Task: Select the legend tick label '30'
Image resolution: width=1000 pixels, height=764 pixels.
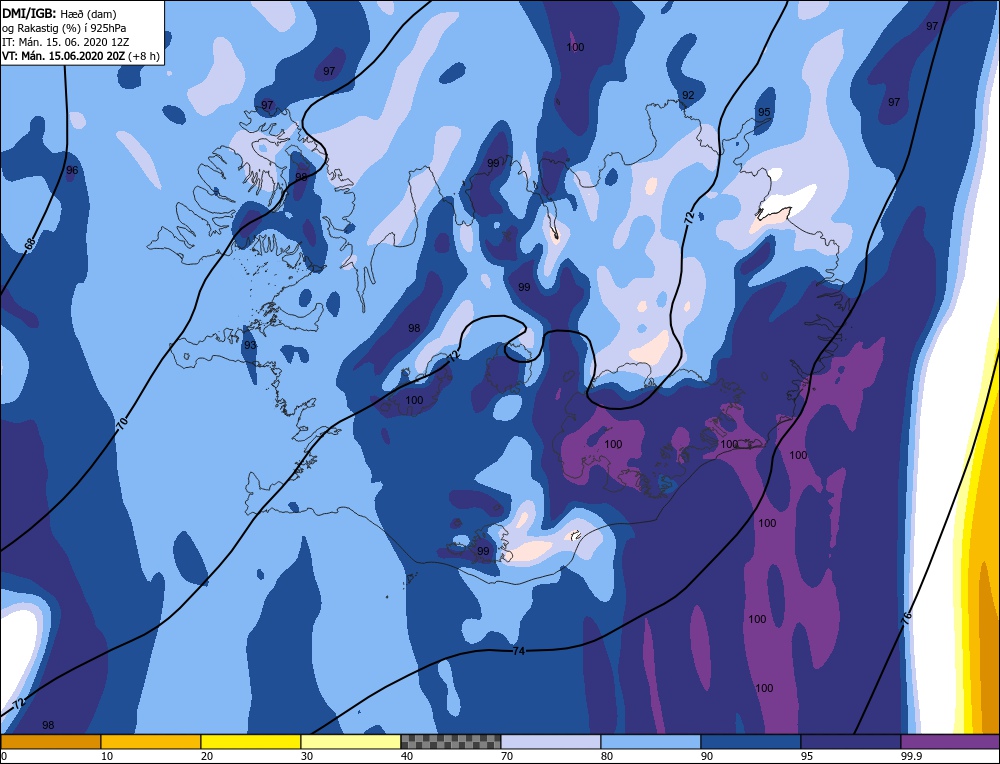Action: click(307, 756)
